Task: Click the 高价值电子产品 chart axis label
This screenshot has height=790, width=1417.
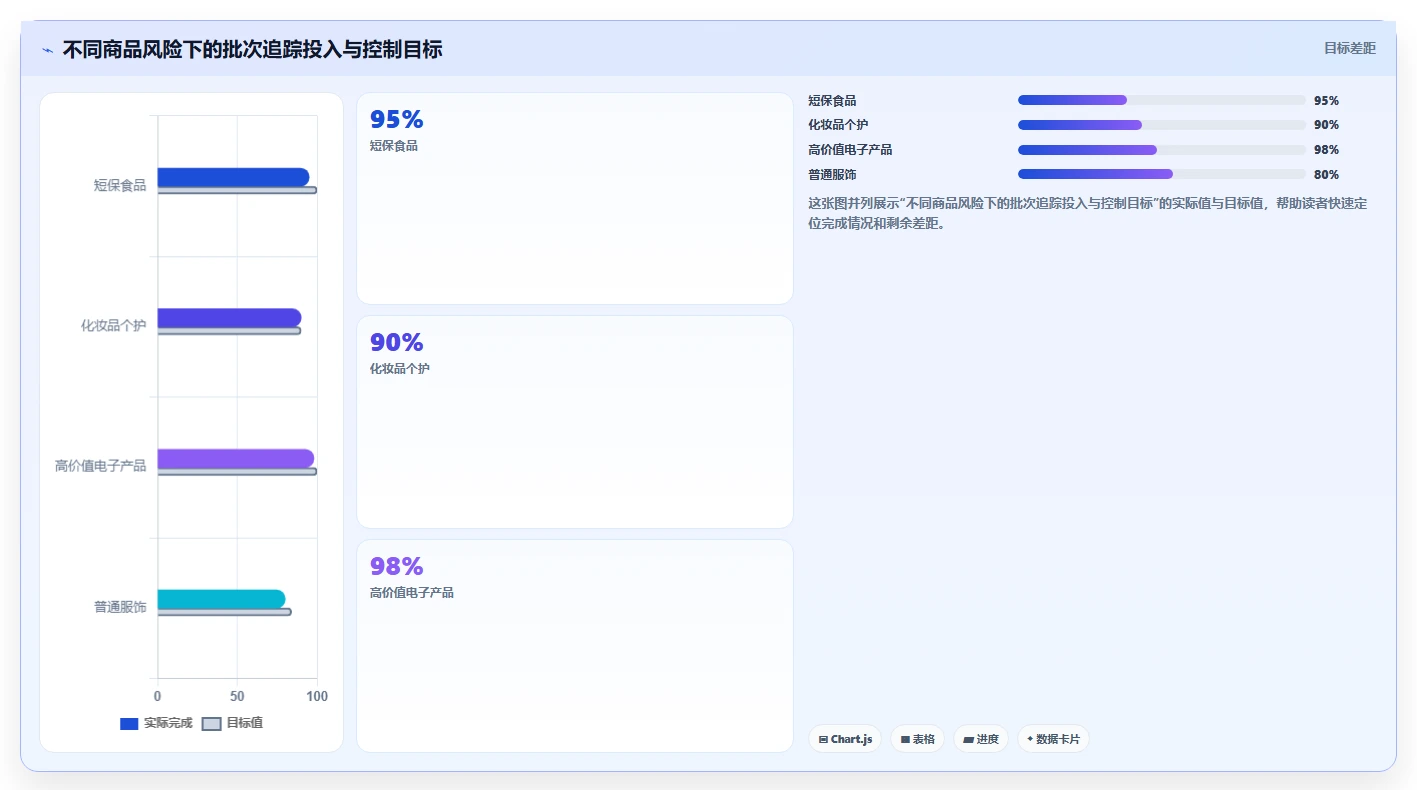Action: (100, 466)
